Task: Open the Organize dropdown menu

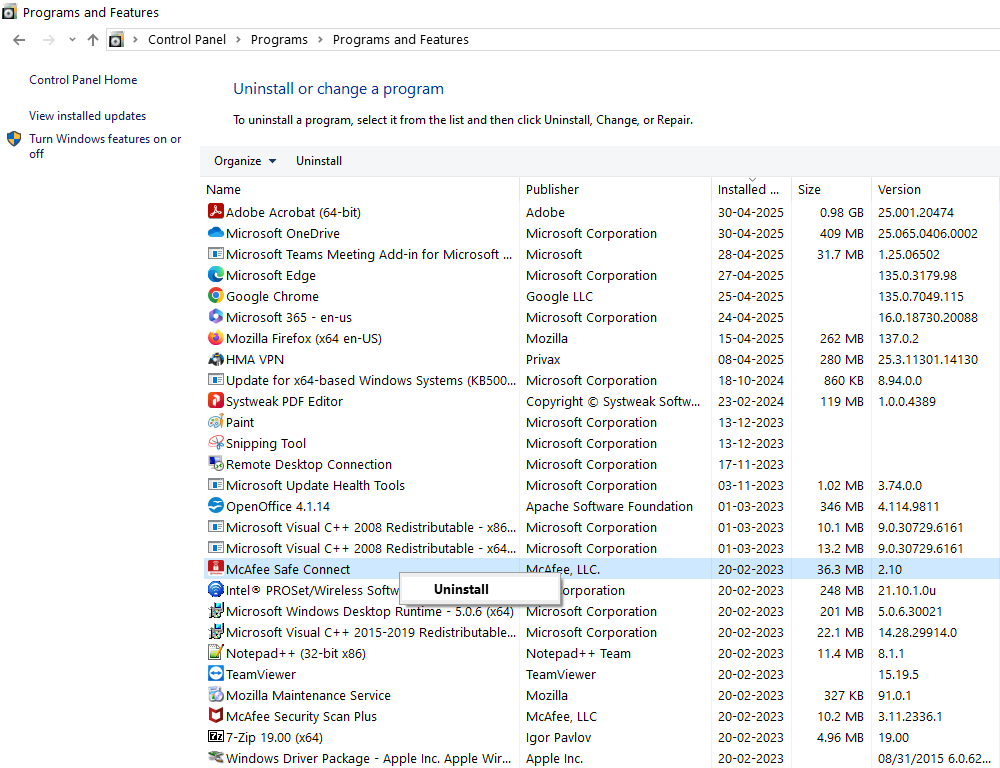Action: (x=245, y=161)
